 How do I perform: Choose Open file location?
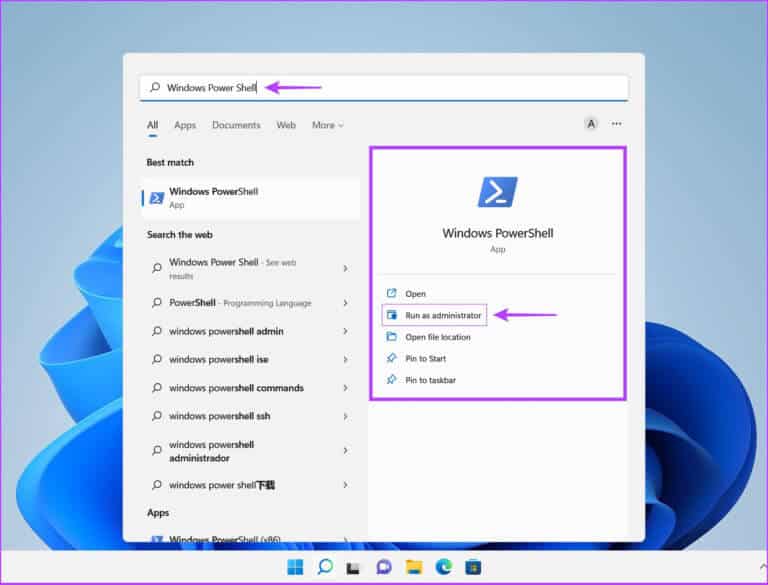coord(438,337)
